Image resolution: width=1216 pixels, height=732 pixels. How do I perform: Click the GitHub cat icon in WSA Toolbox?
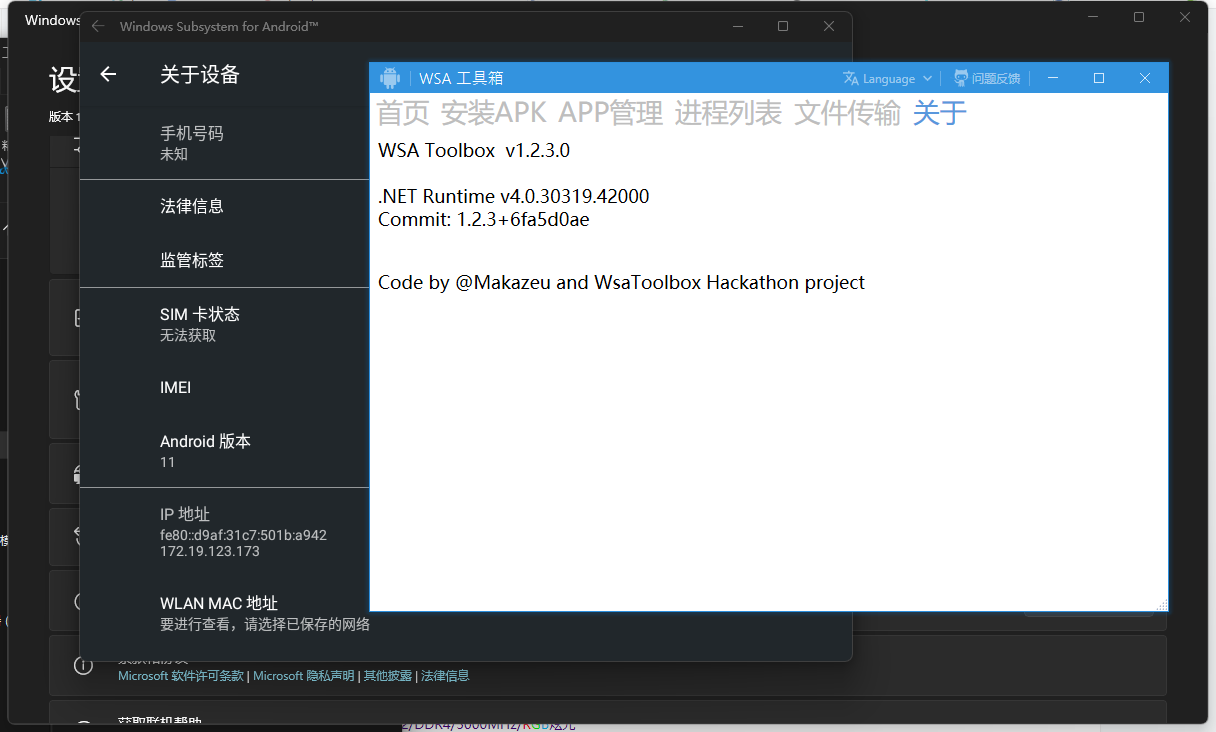coord(961,78)
